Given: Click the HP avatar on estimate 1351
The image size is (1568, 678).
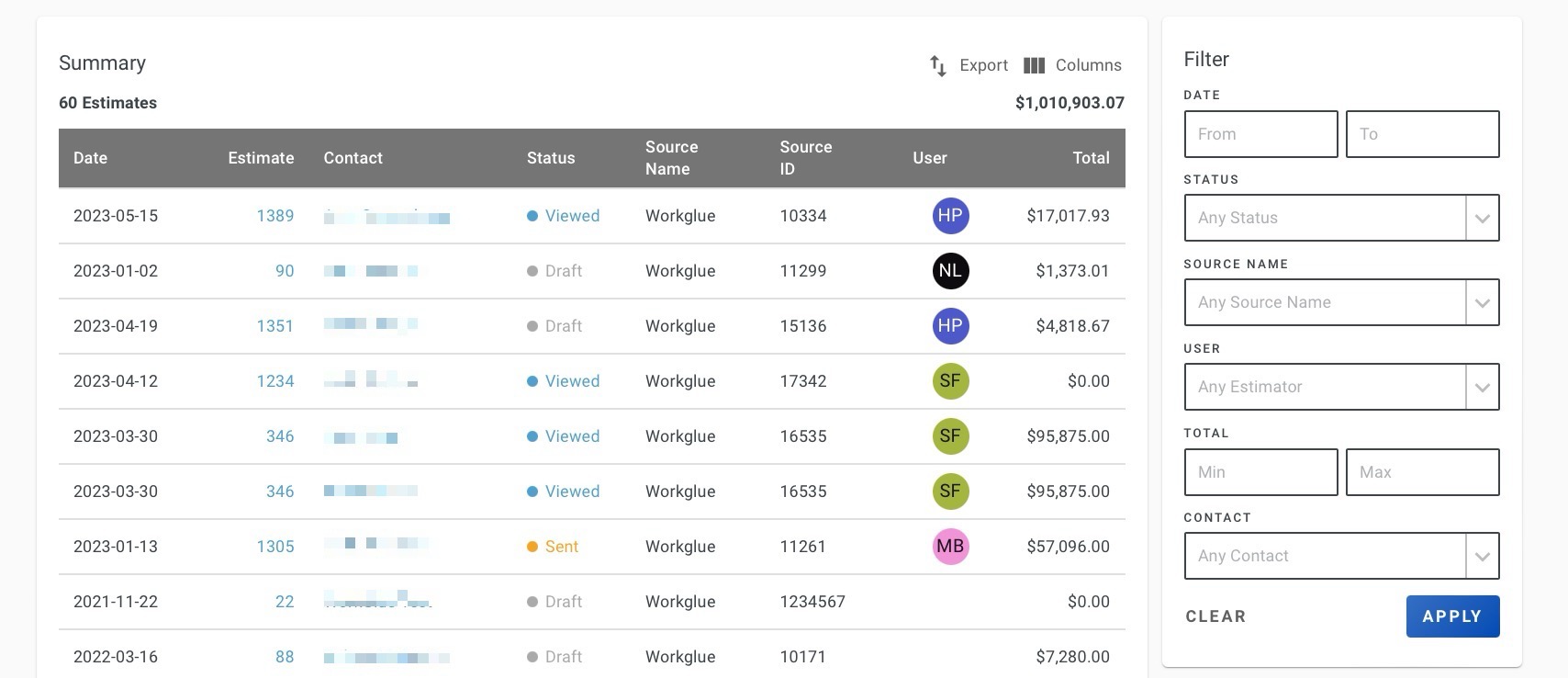Looking at the screenshot, I should point(950,326).
